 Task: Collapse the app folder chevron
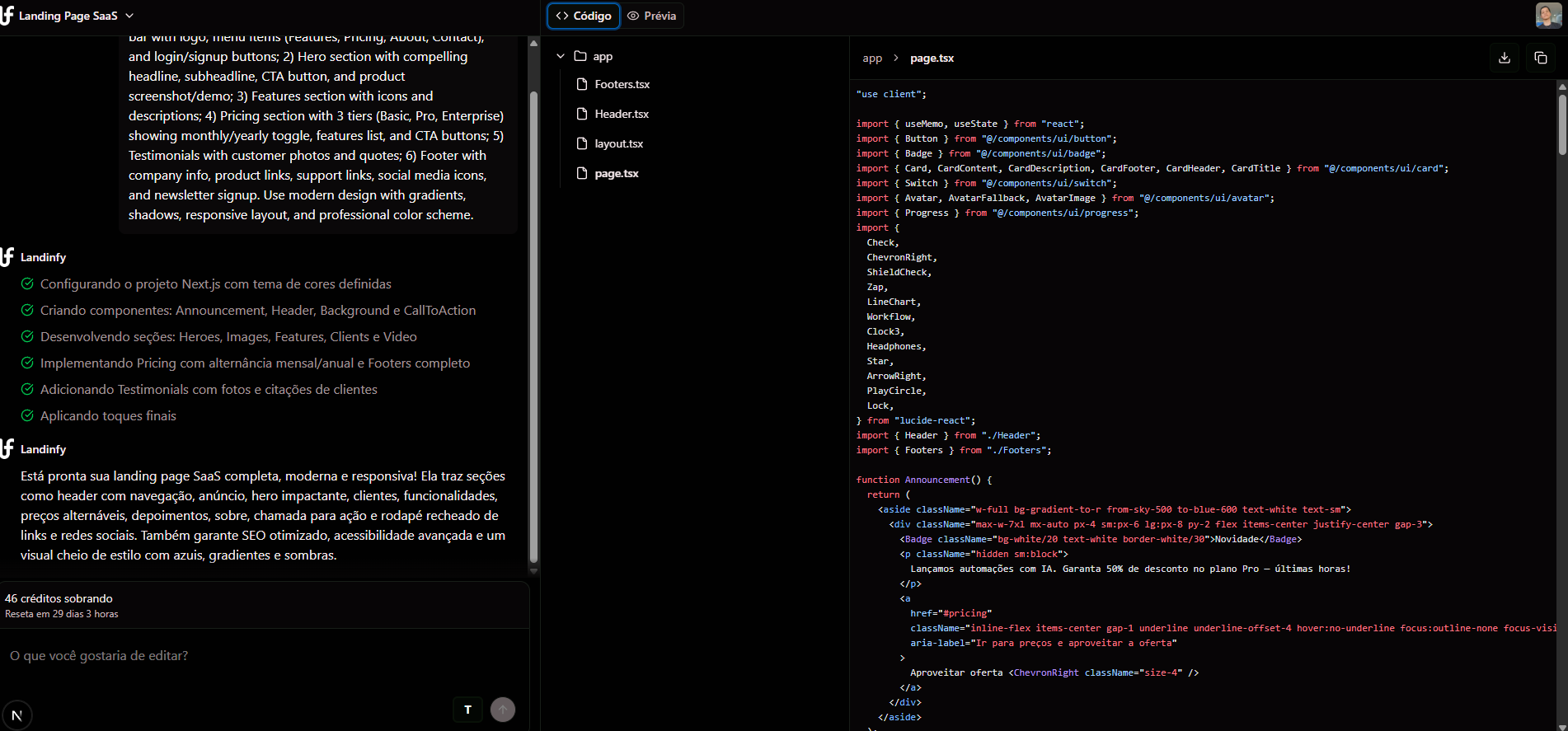click(561, 56)
